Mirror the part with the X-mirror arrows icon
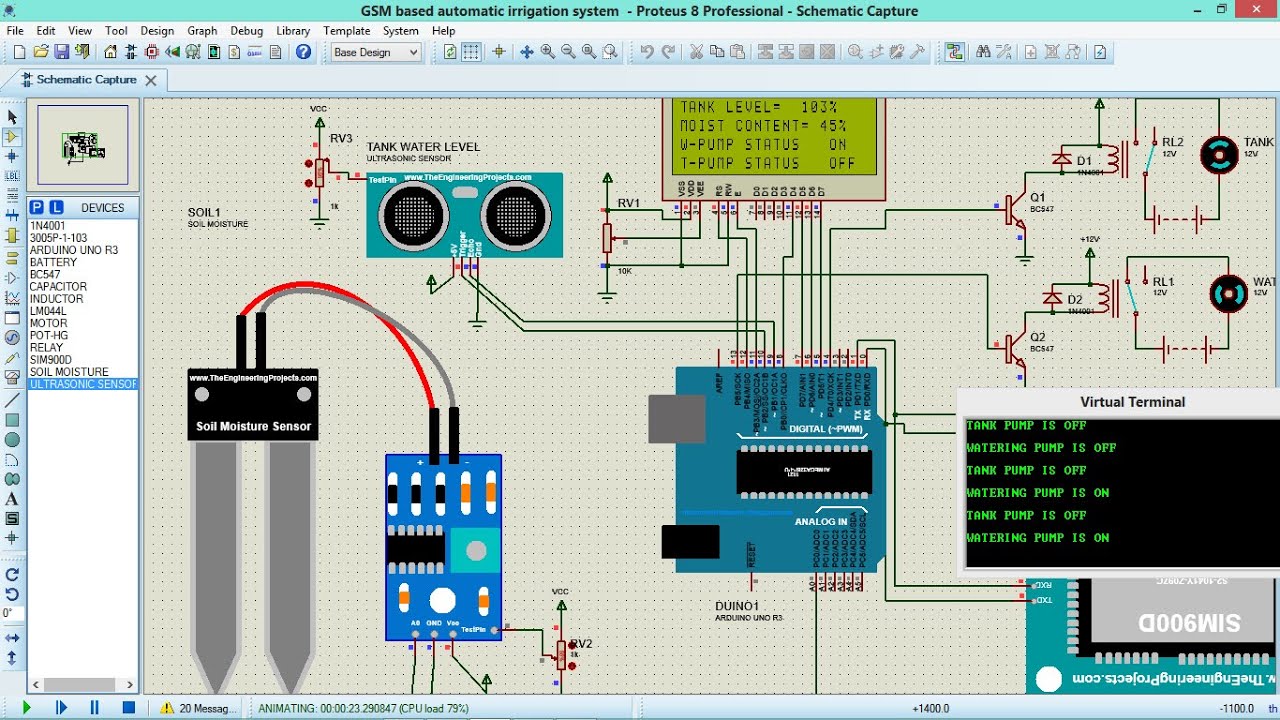The height and width of the screenshot is (720, 1280). click(12, 637)
